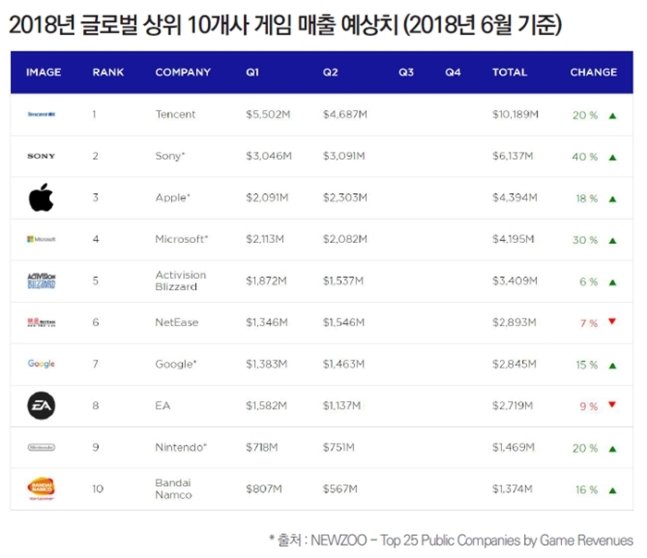Click Sony Q2 value $3,091M
The height and width of the screenshot is (558, 647).
pyautogui.click(x=344, y=156)
